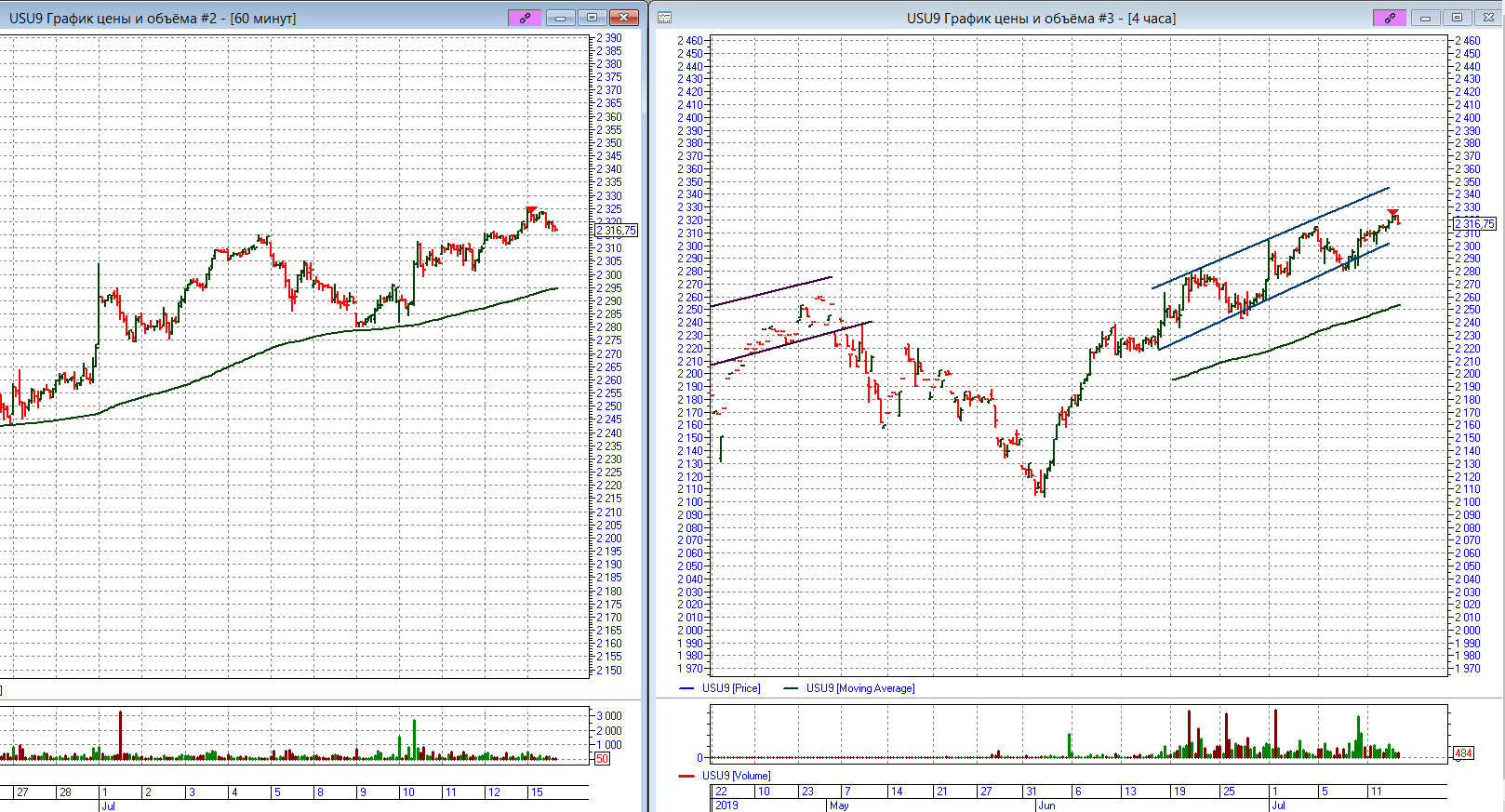This screenshot has width=1505, height=812.
Task: Click the red triangle marker on 60-minute chart
Action: 531,210
